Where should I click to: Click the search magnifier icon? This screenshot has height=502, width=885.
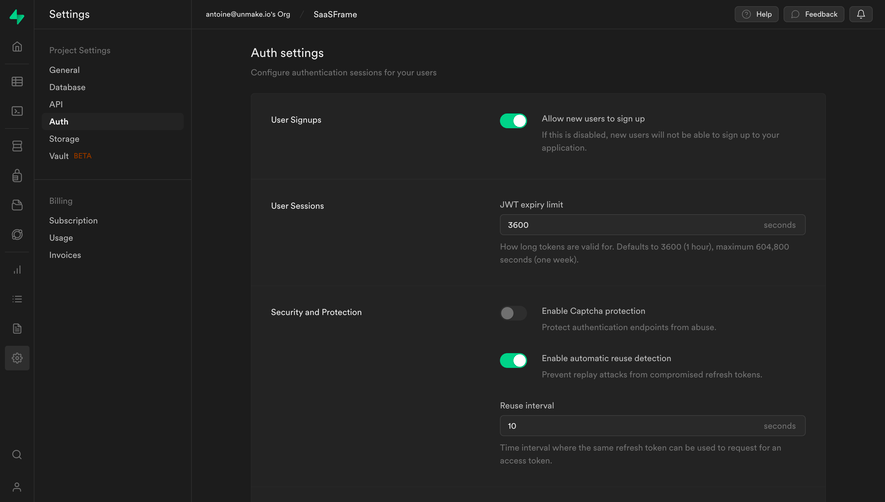point(17,455)
